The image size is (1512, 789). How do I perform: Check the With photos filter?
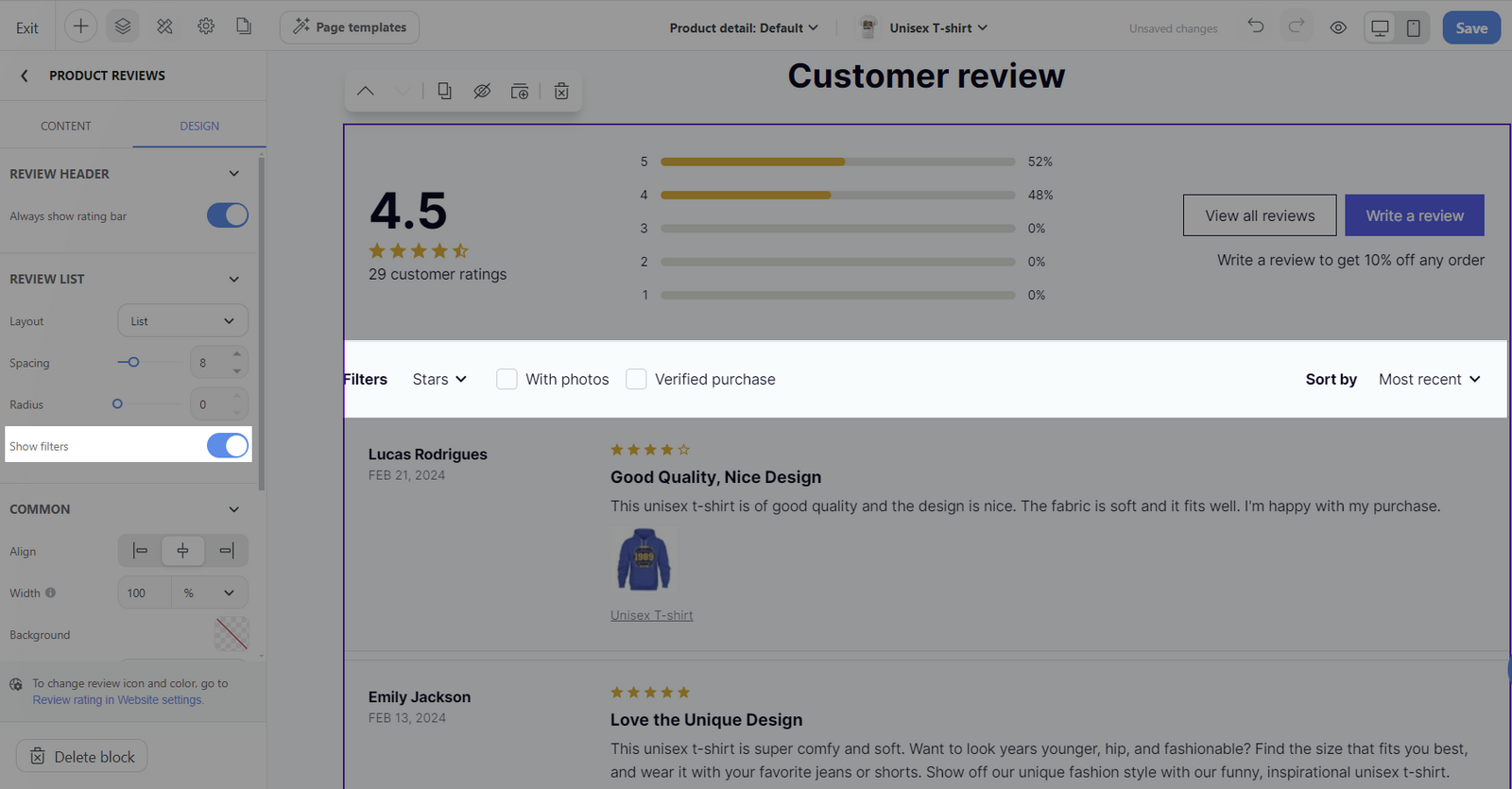[507, 379]
